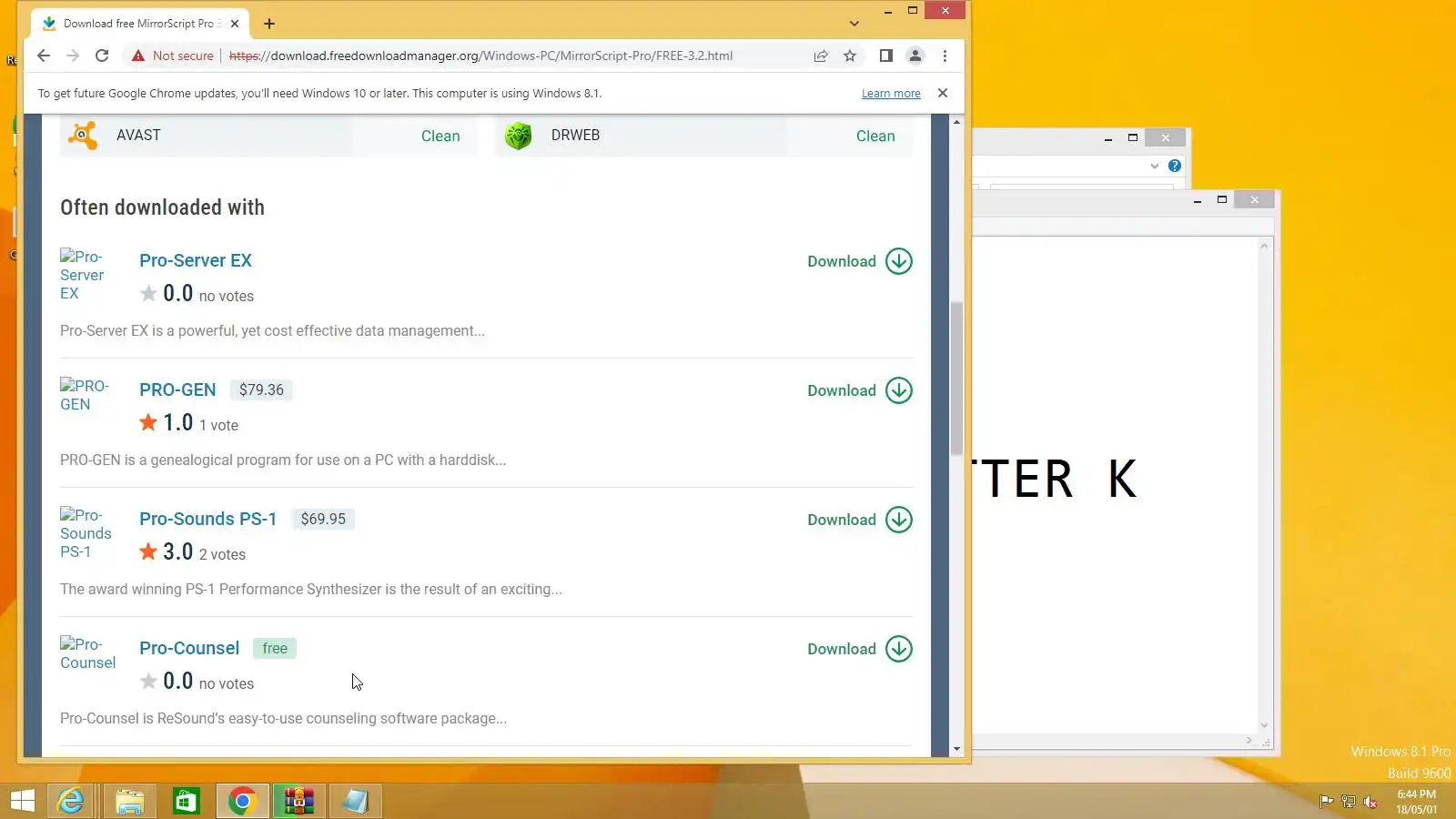The height and width of the screenshot is (819, 1456).
Task: Click Download for Pro-Server EX
Action: point(860,261)
